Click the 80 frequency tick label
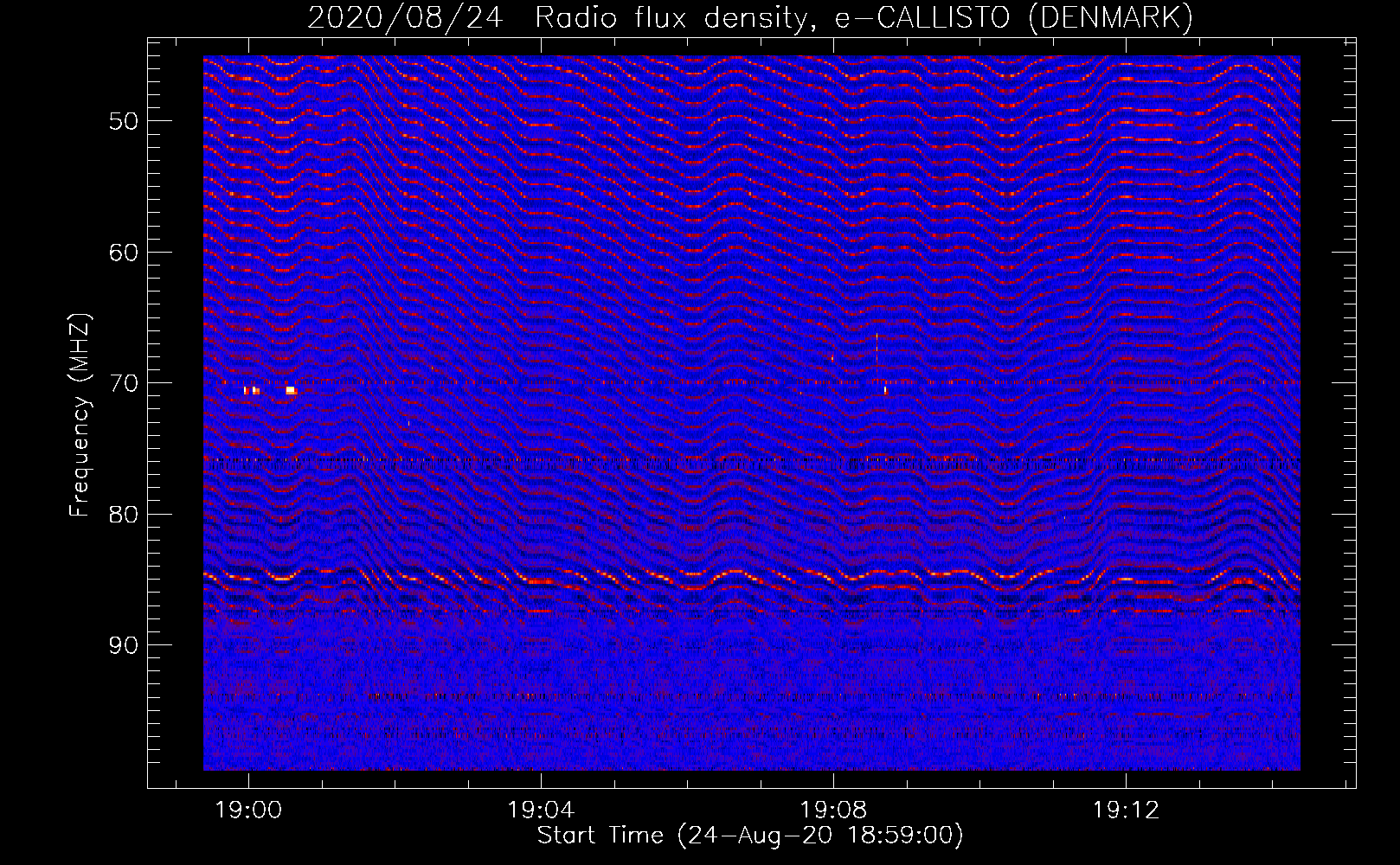The width and height of the screenshot is (1400, 865). [x=124, y=515]
